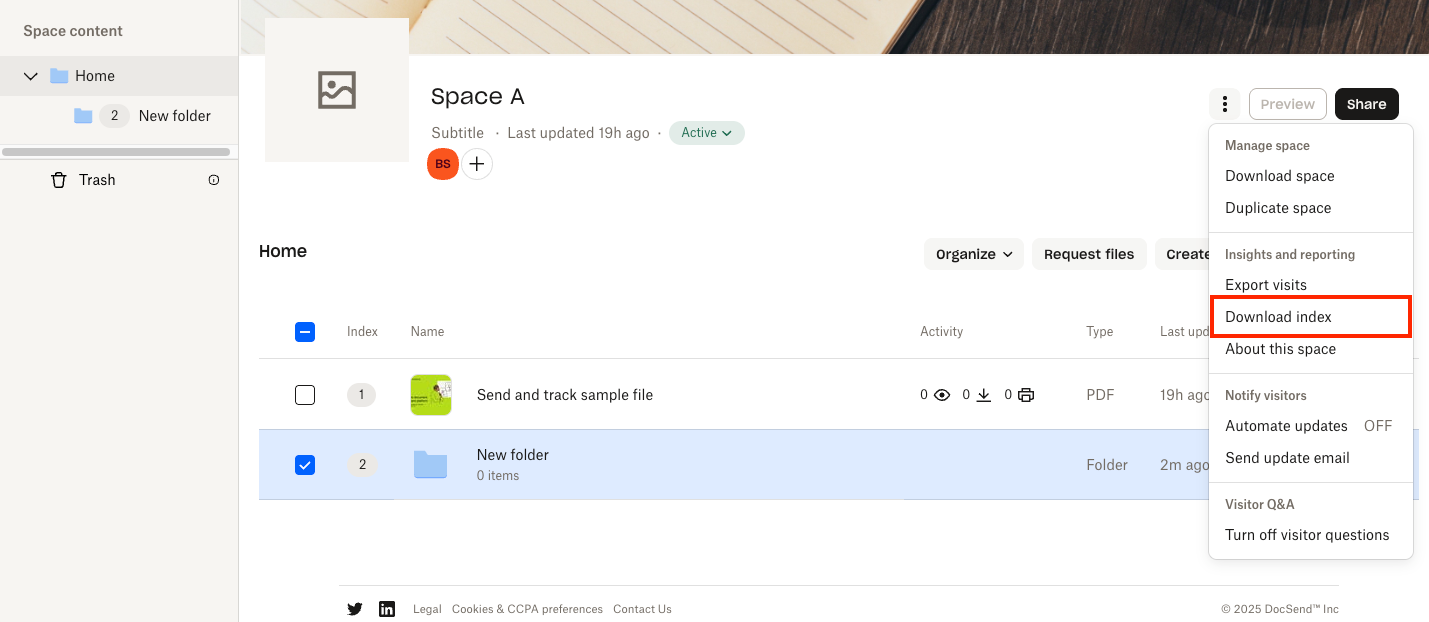The width and height of the screenshot is (1429, 622).
Task: Open the LinkedIn link in footer
Action: [x=387, y=609]
